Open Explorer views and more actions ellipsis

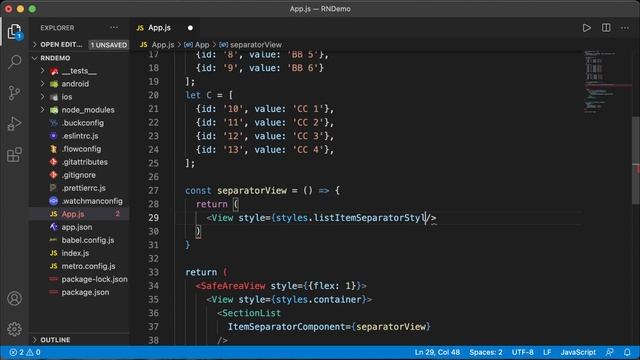click(114, 28)
